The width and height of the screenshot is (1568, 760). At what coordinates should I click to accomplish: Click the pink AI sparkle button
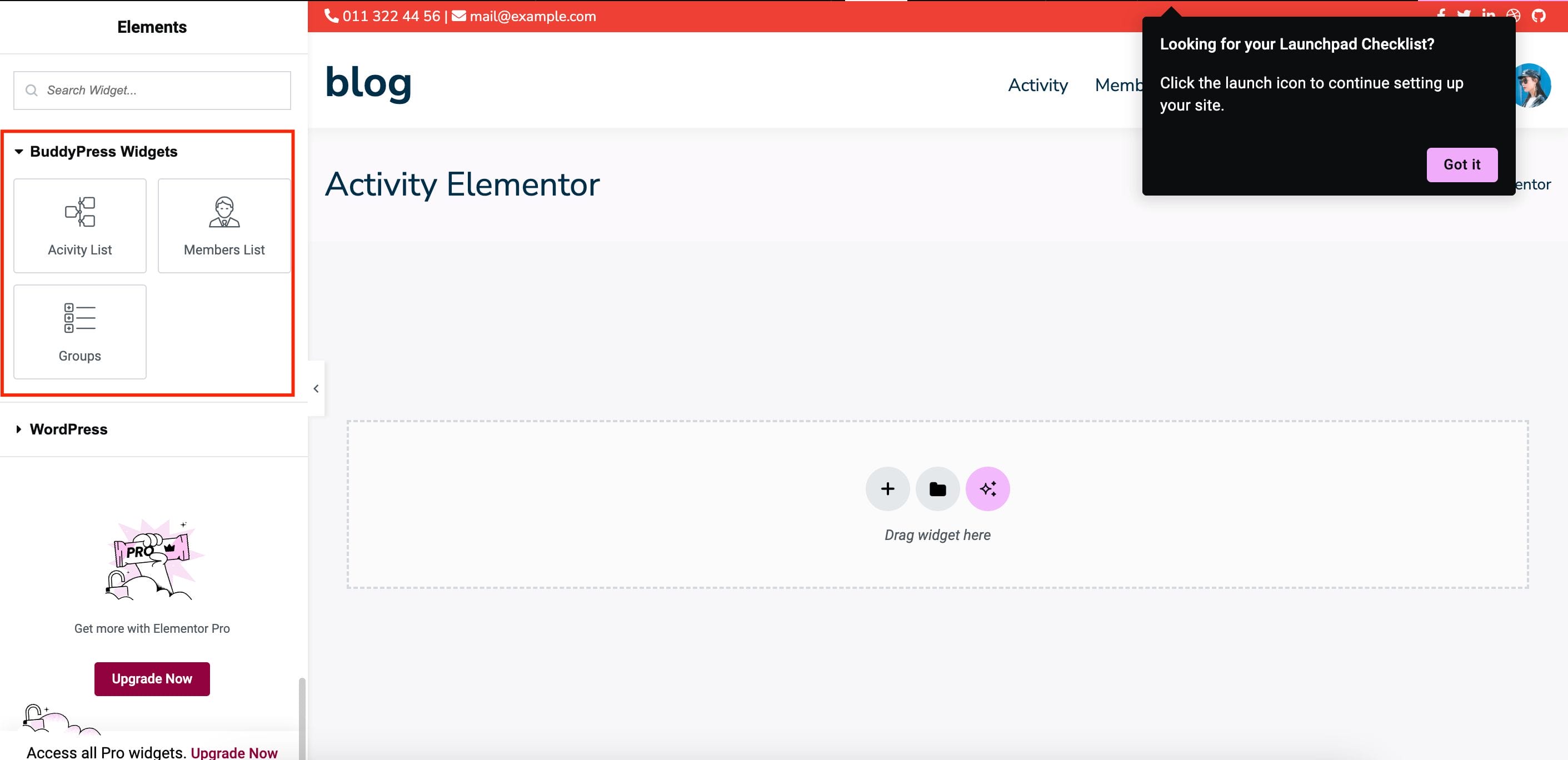(x=987, y=489)
